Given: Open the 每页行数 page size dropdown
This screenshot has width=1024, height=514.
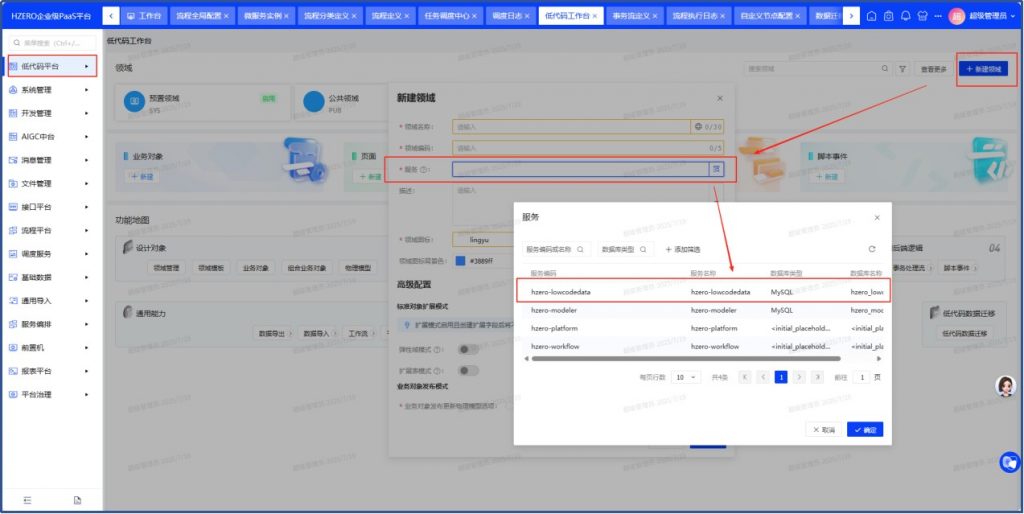Looking at the screenshot, I should point(685,377).
